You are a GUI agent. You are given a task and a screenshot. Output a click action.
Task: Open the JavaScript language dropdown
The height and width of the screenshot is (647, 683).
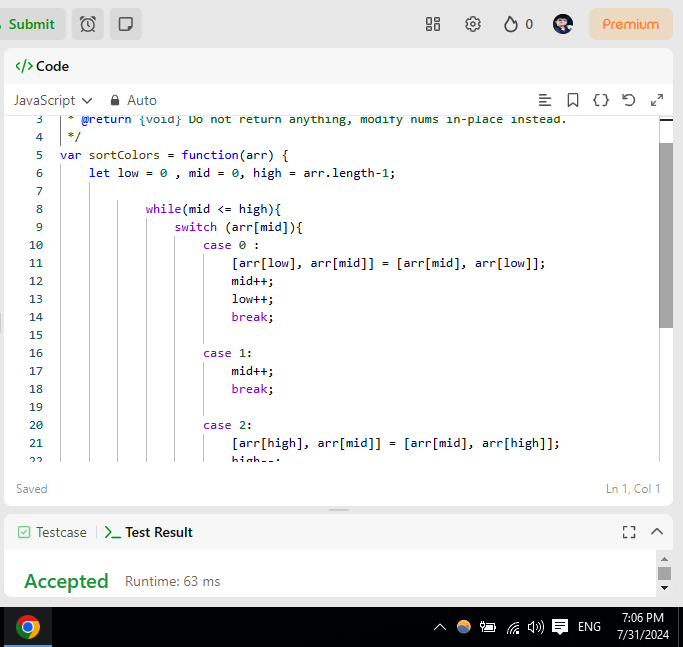point(53,100)
